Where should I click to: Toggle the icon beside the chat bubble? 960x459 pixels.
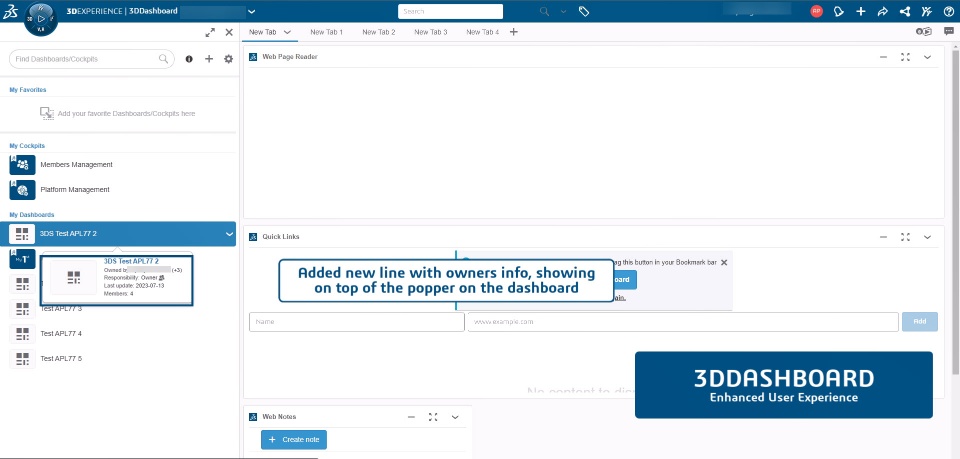[923, 32]
